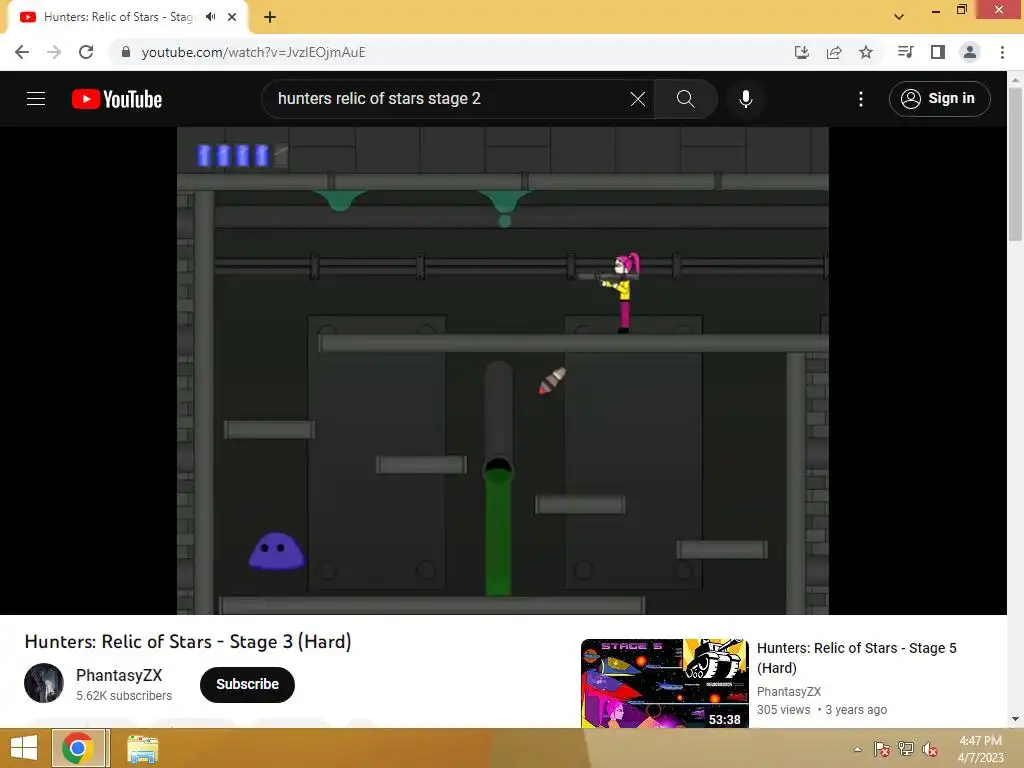Open Stage 5 (Hard) video thumbnail

665,683
